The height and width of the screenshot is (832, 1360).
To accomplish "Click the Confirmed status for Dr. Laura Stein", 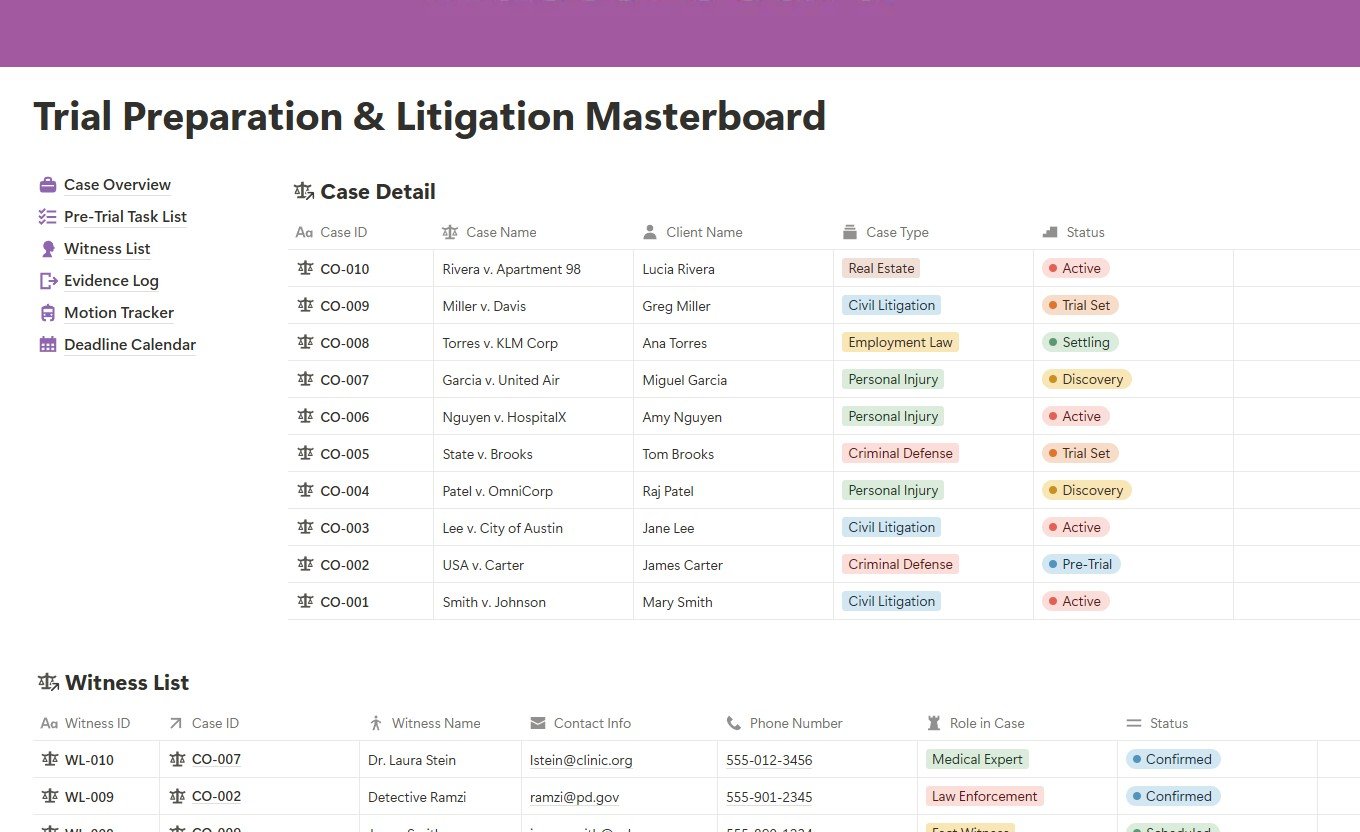I will pyautogui.click(x=1173, y=759).
